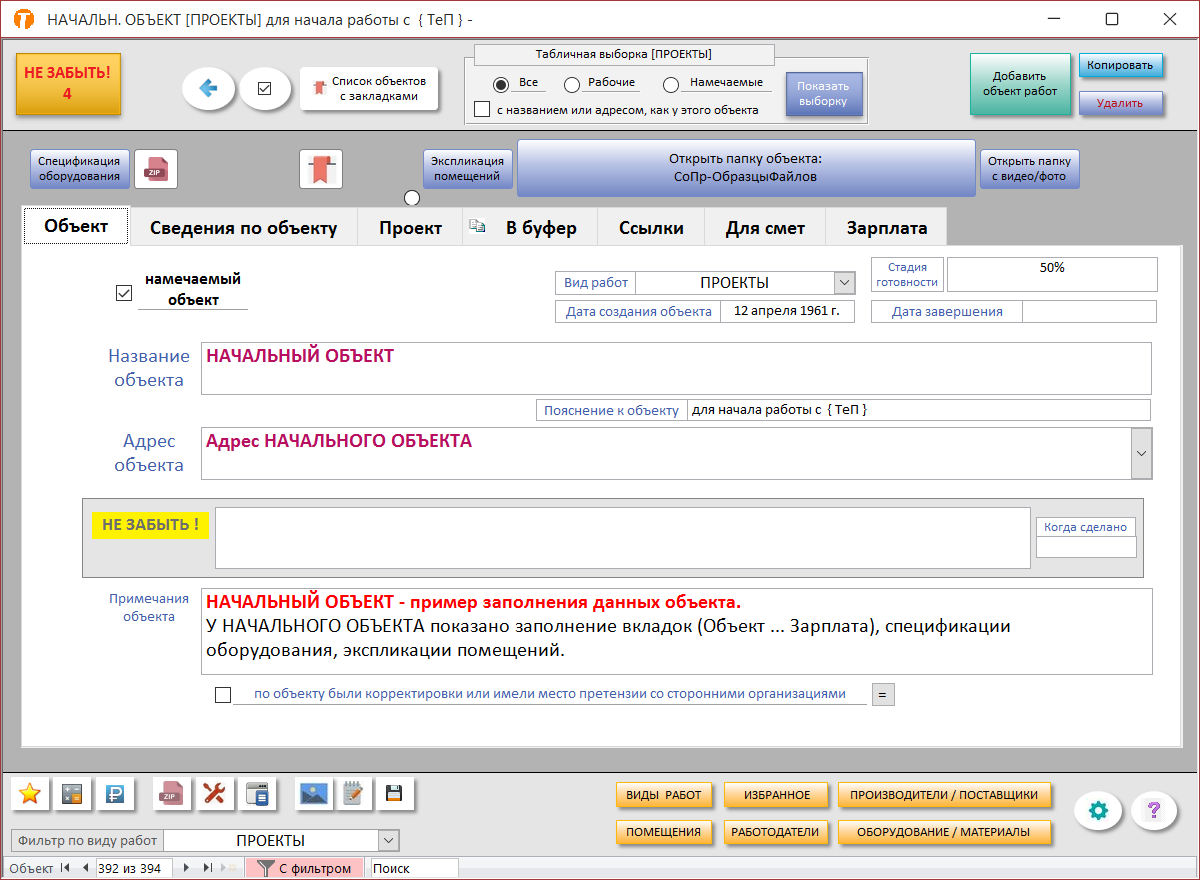Click the floppy disk save icon
The image size is (1200, 880).
click(394, 794)
